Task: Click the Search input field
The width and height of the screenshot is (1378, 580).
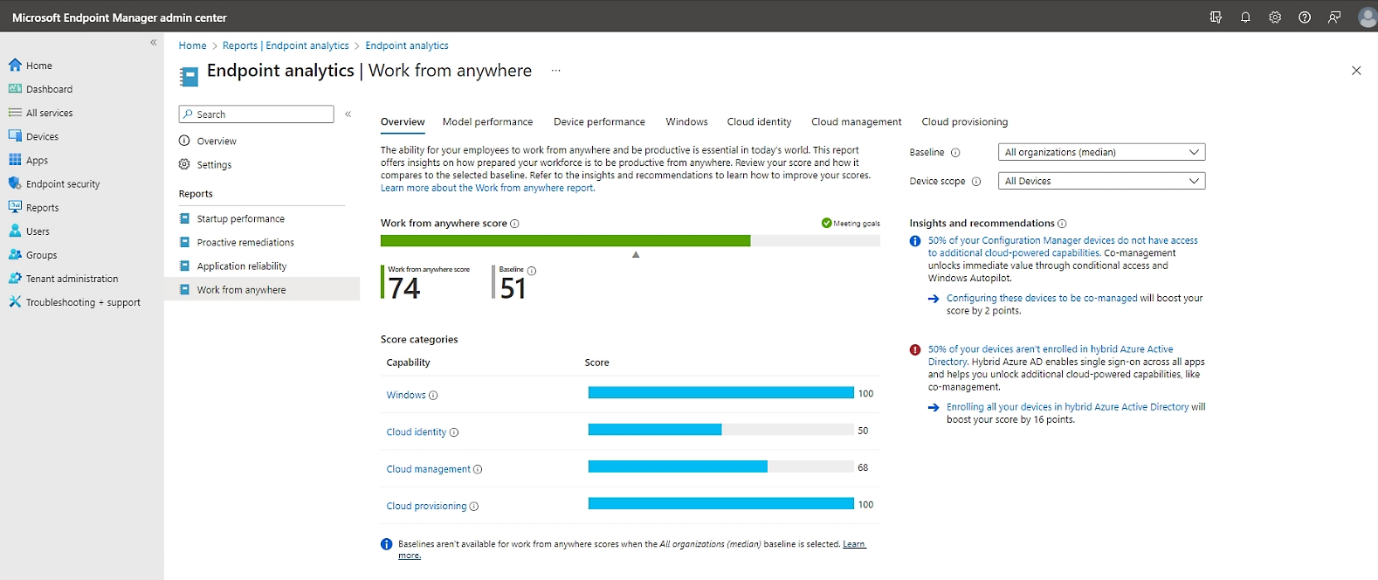Action: coord(256,114)
